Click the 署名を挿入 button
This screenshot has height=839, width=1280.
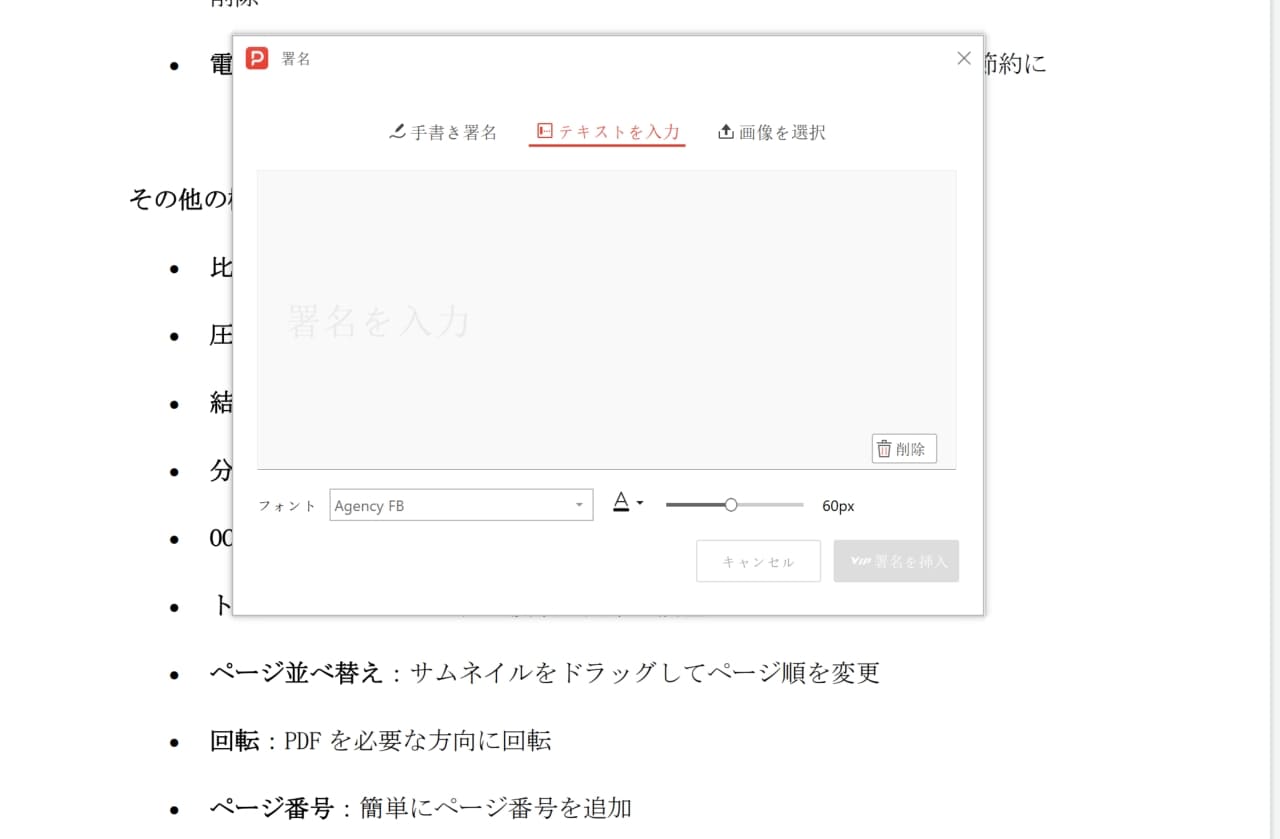[x=896, y=561]
